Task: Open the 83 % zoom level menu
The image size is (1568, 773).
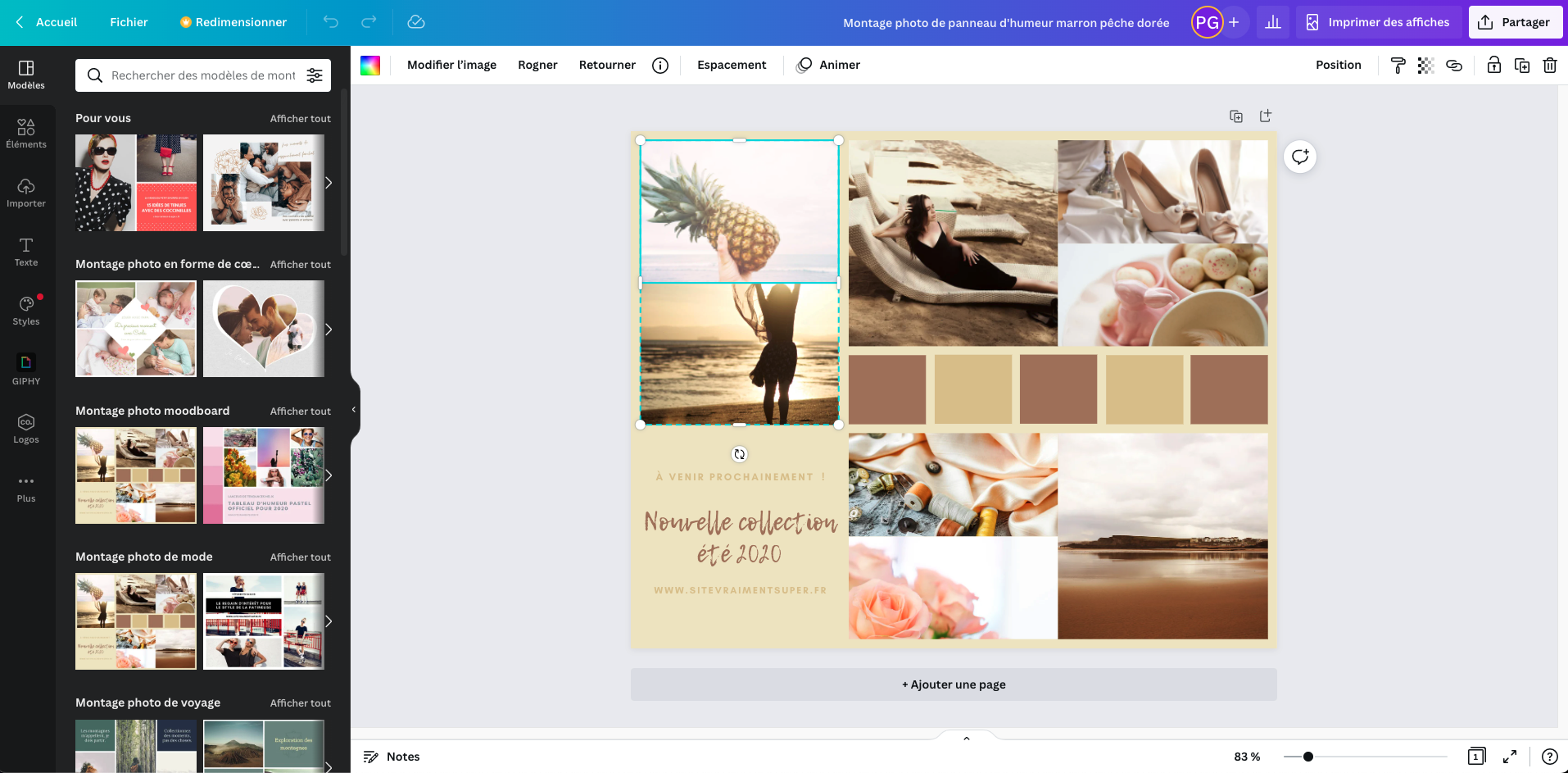Action: click(x=1247, y=757)
